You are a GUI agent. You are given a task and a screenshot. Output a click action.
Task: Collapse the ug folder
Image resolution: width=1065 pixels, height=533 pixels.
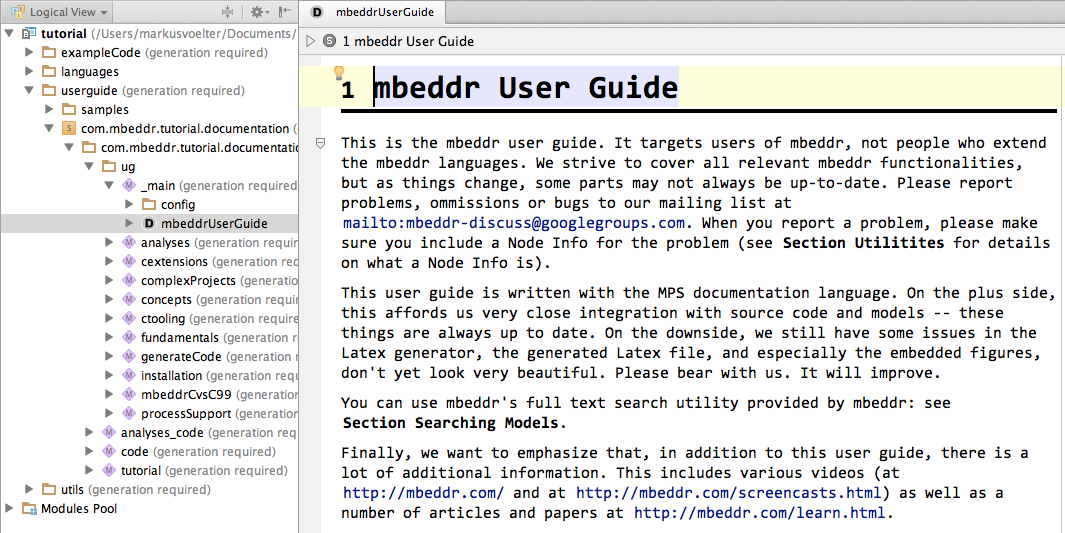point(88,166)
